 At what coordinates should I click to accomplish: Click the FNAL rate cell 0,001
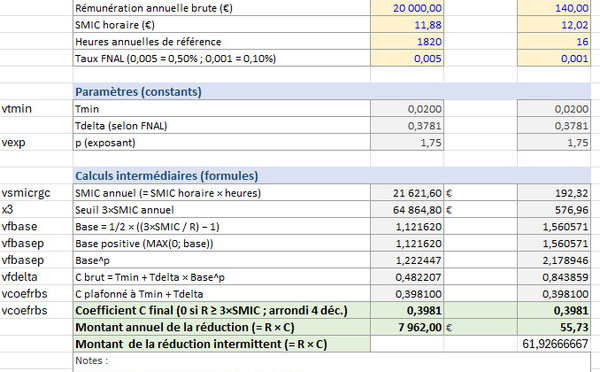tap(554, 58)
